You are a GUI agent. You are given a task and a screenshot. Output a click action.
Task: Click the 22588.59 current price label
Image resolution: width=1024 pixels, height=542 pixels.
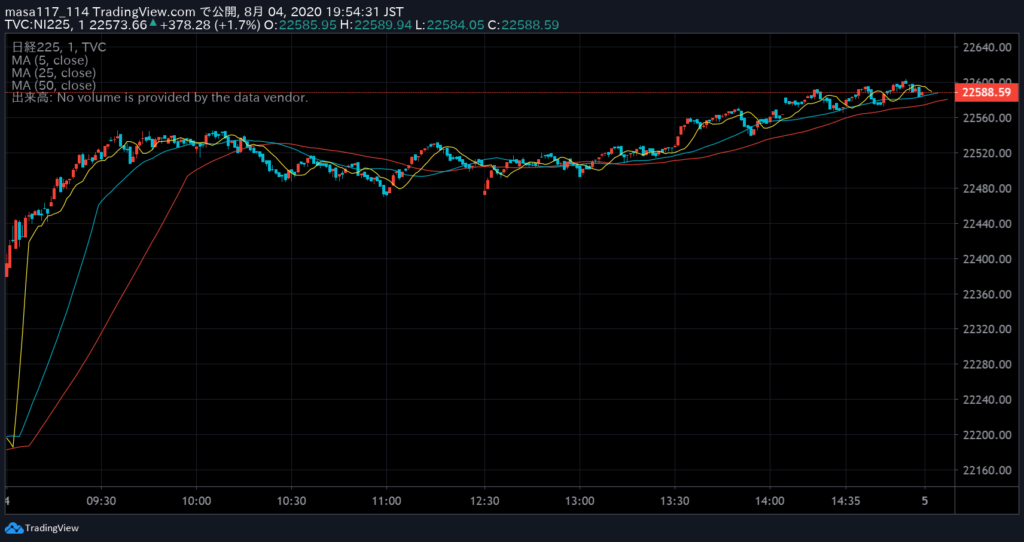986,93
